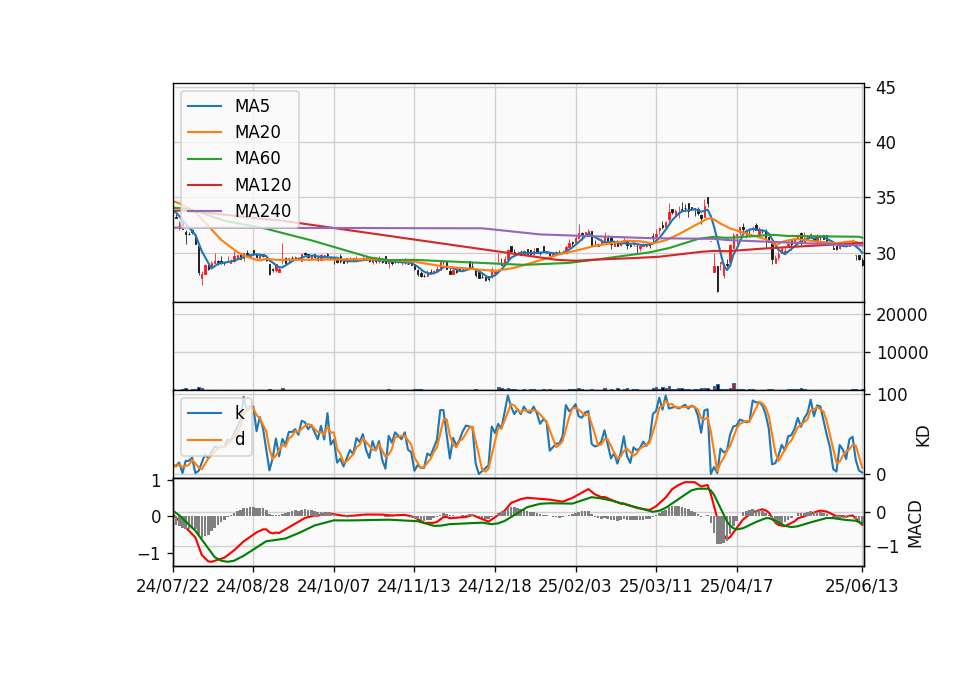Click the MA120 legend label
The height and width of the screenshot is (690, 960).
(x=263, y=185)
